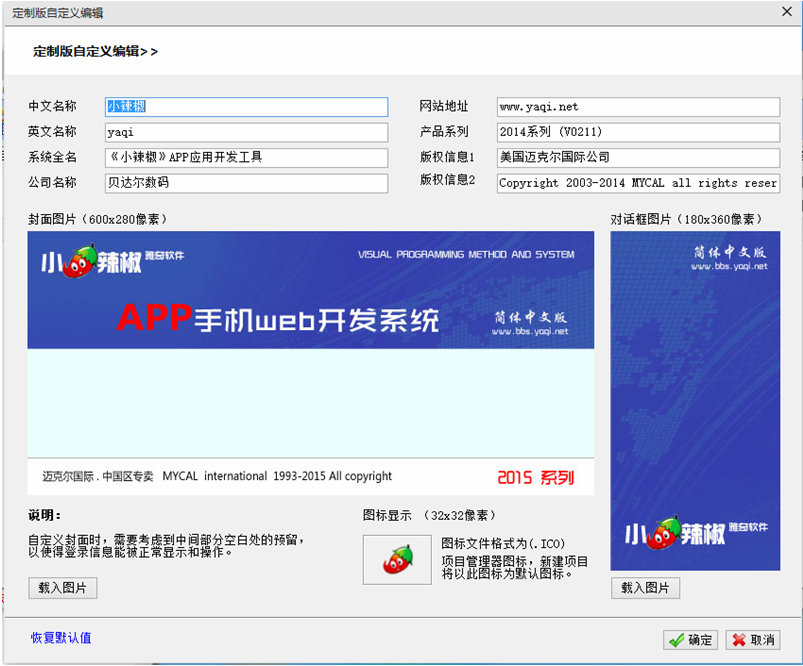Confirm with the 确定 button

[690, 640]
